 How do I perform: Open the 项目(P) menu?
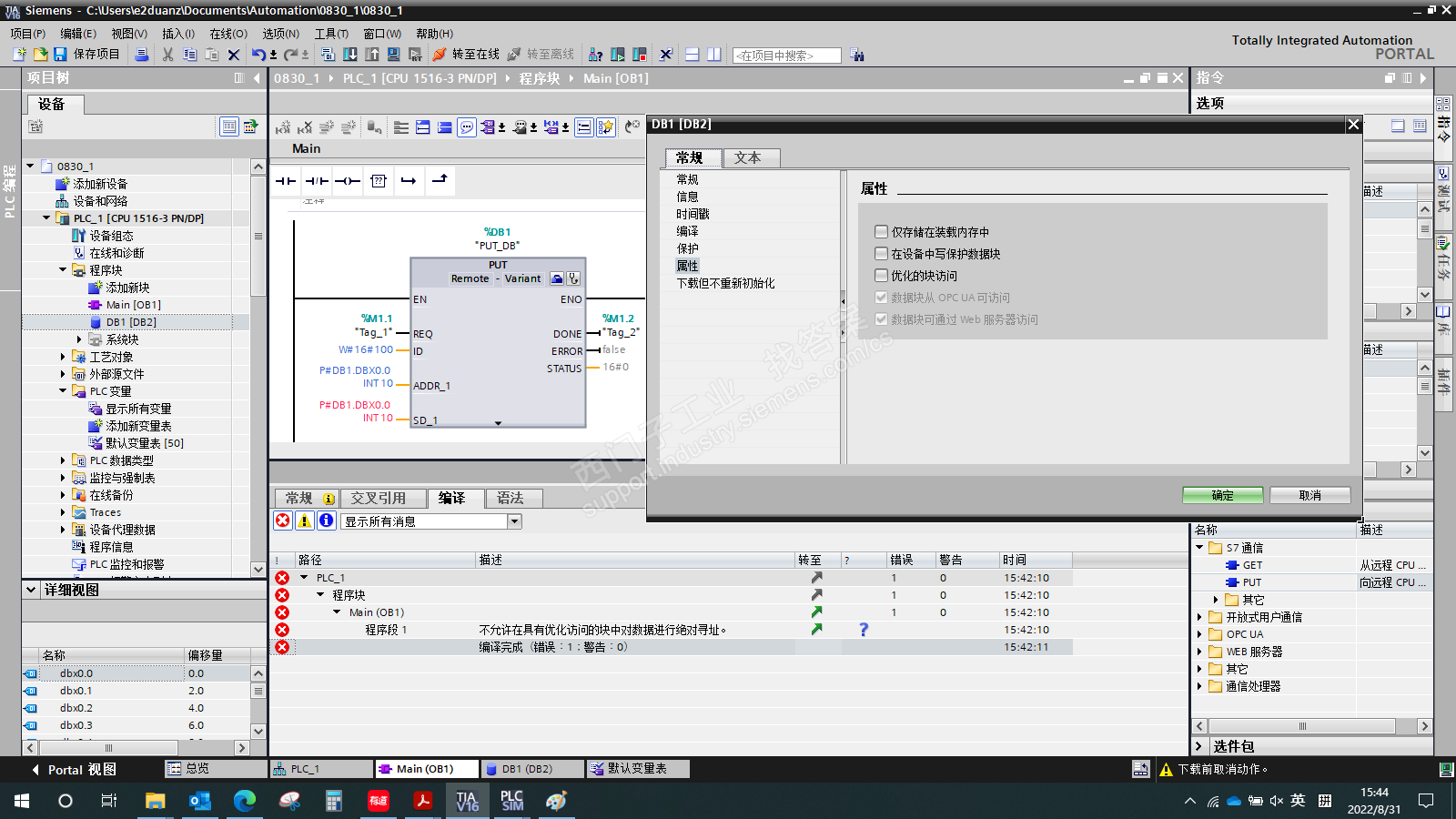[28, 34]
